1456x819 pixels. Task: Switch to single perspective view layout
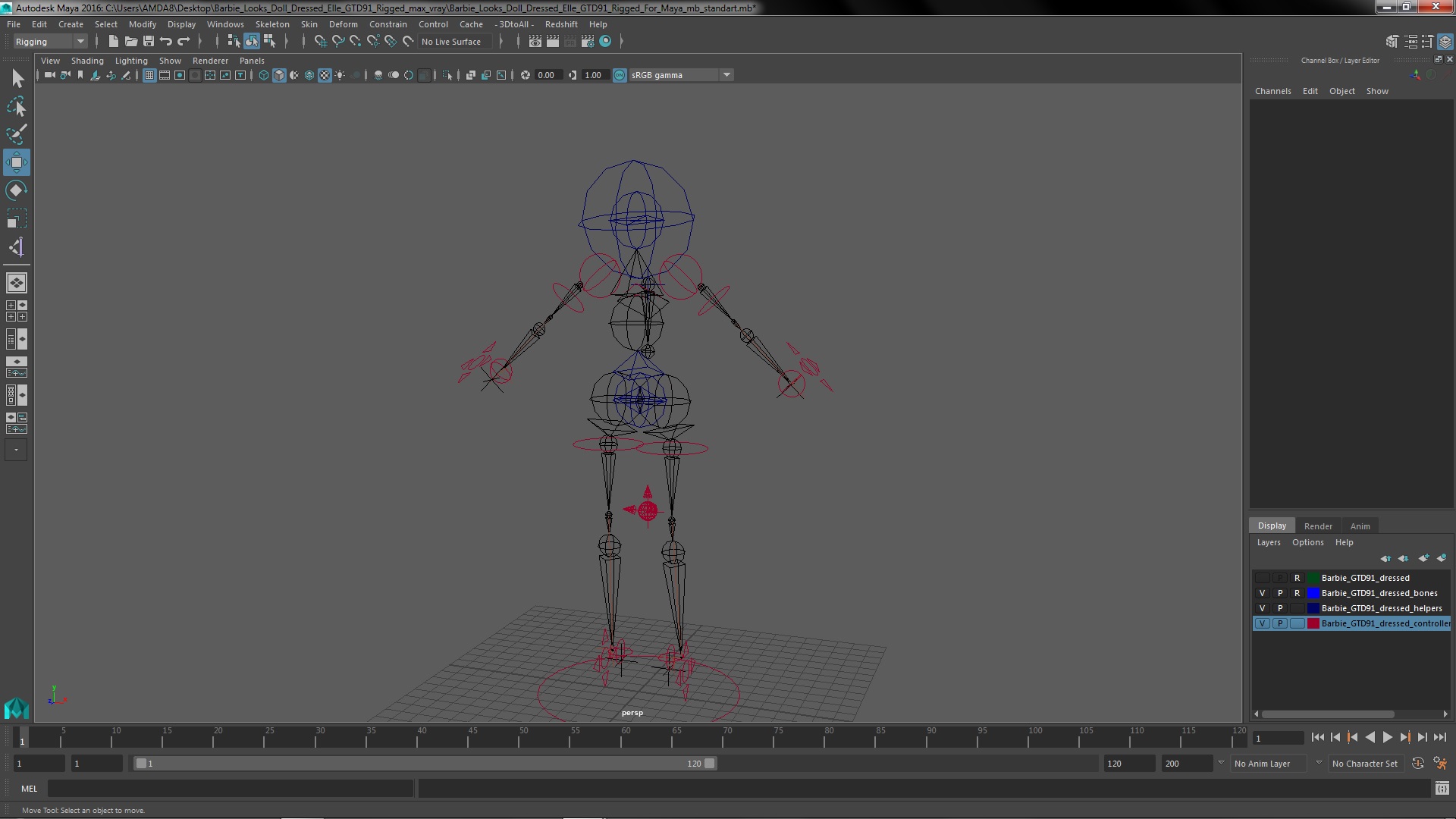17,283
